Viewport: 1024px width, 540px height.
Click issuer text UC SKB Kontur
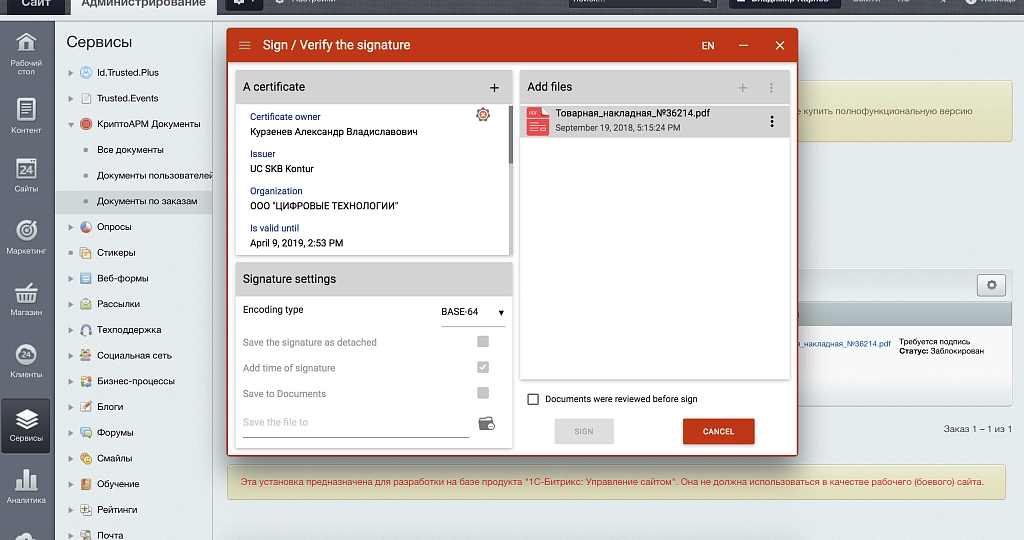[281, 169]
